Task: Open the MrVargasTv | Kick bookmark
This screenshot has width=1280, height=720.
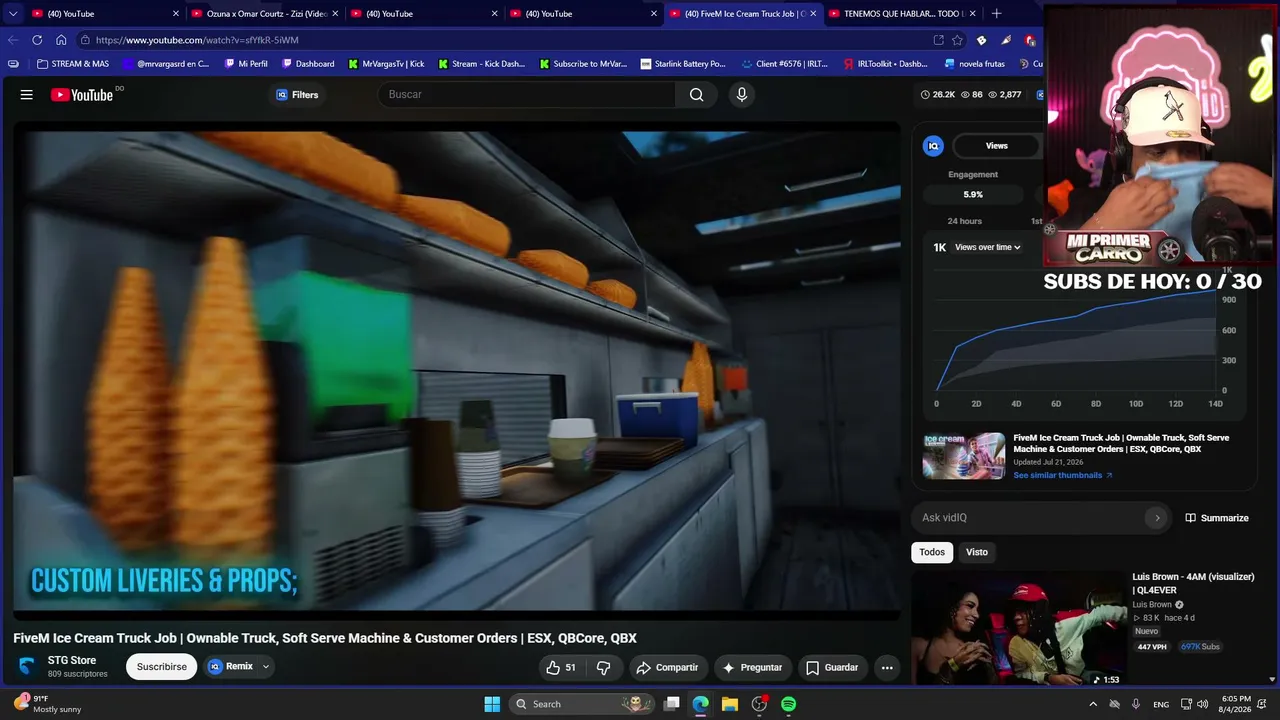Action: pyautogui.click(x=386, y=64)
